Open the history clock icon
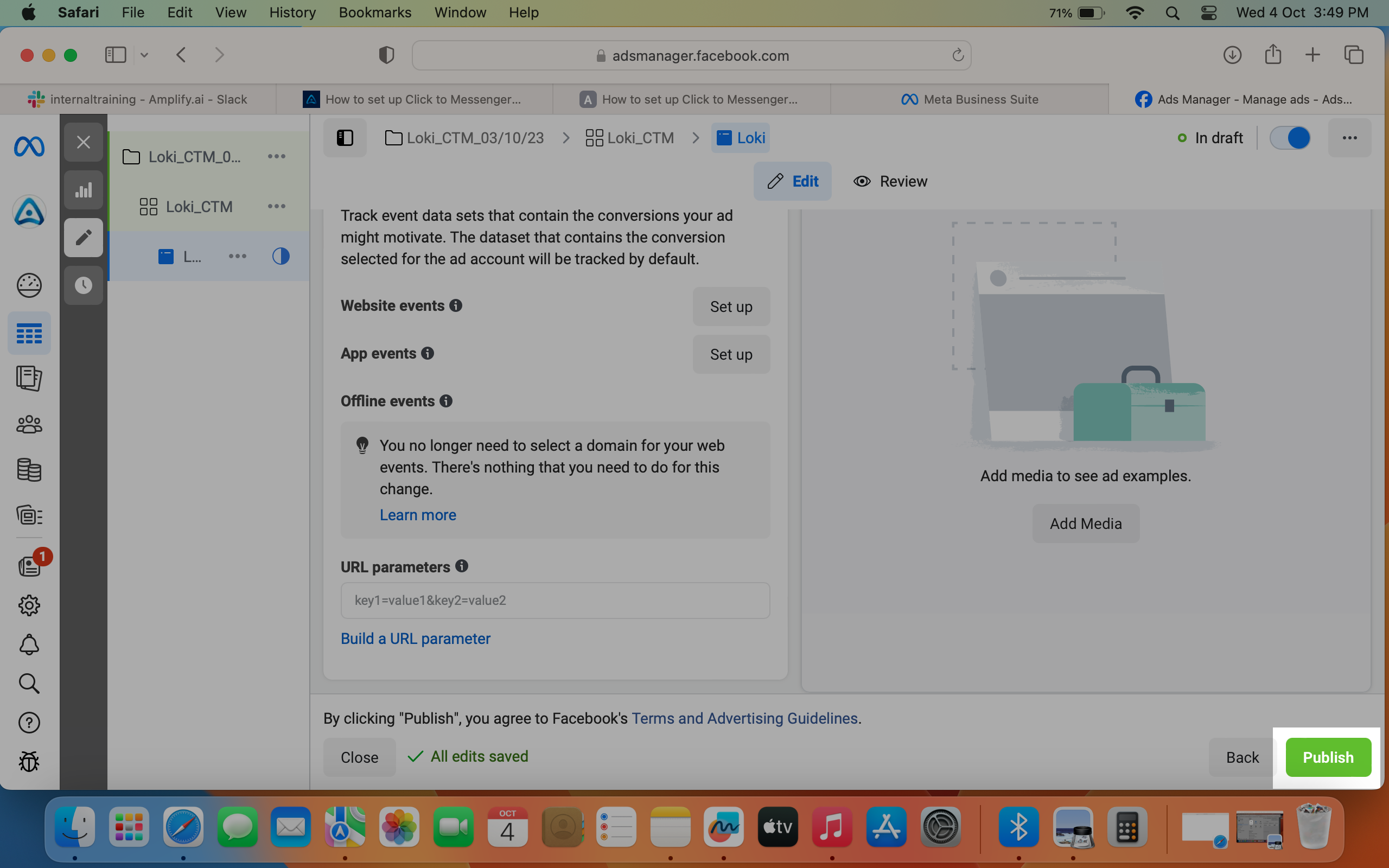 coord(84,285)
